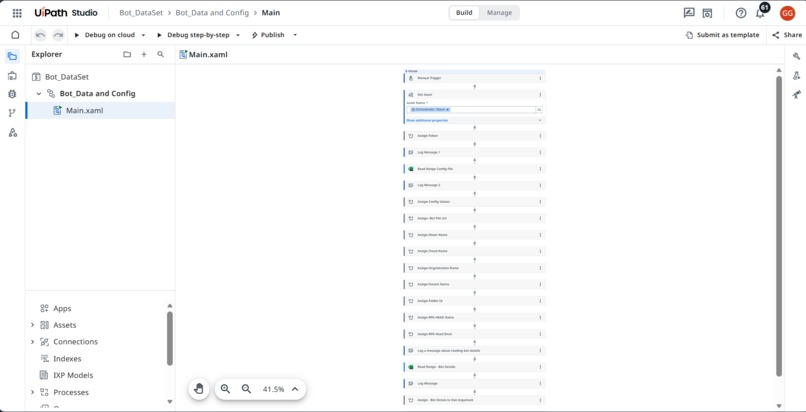Open the app launcher grid icon
The width and height of the screenshot is (806, 412).
coord(17,13)
